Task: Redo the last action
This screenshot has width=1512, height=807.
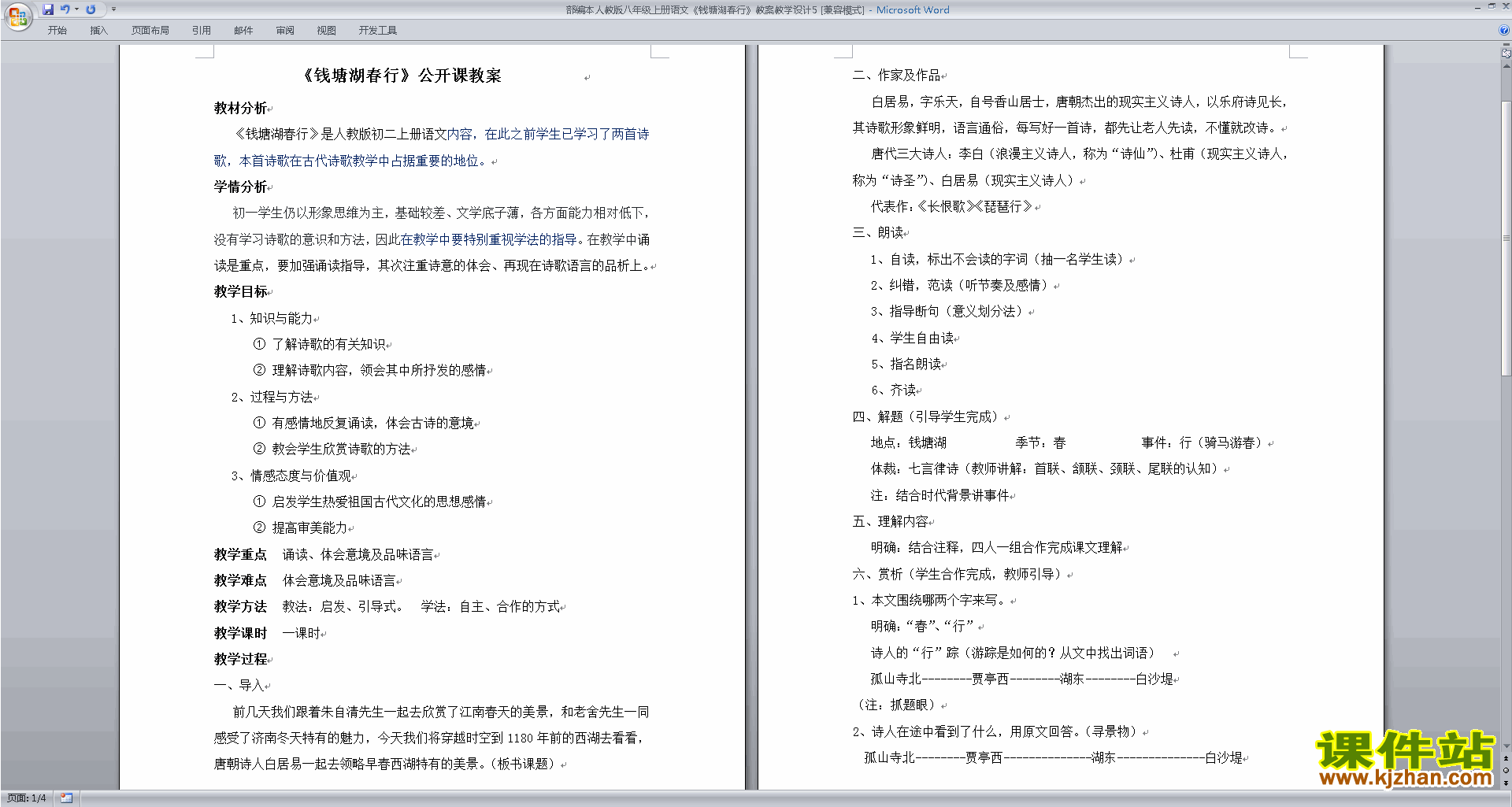Action: click(x=91, y=9)
